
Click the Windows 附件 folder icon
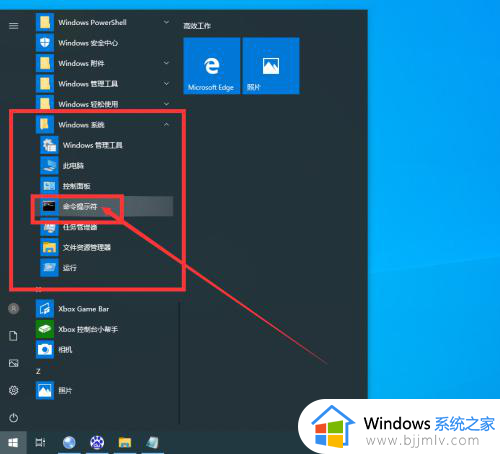pyautogui.click(x=45, y=63)
